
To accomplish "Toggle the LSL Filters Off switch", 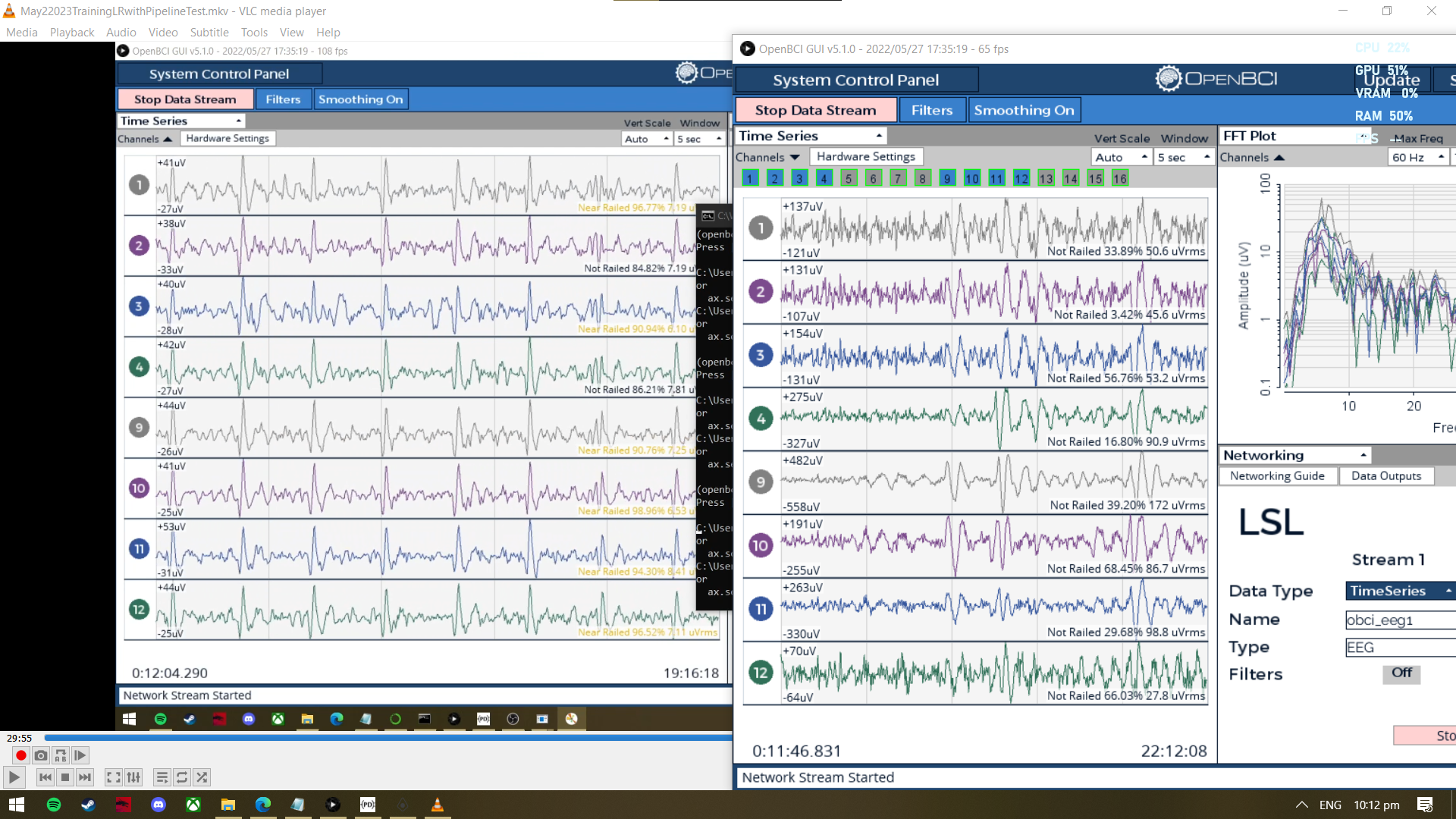I will [x=1401, y=673].
